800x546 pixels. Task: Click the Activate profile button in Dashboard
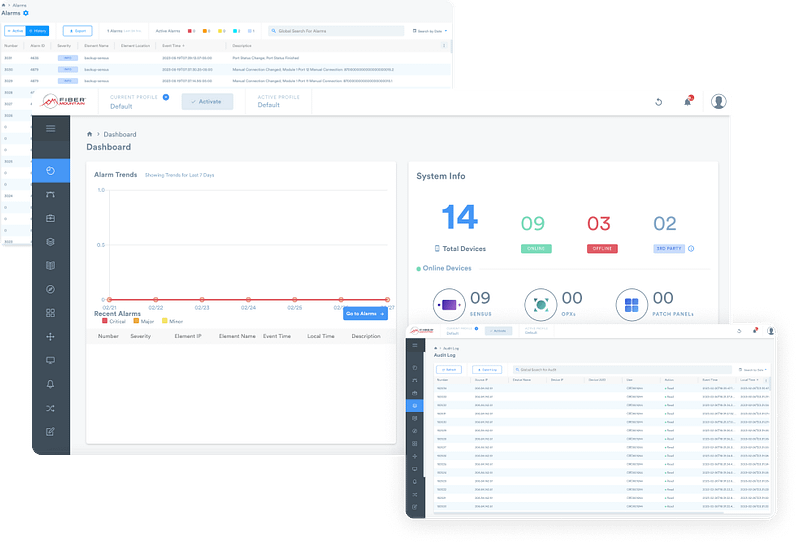[207, 102]
